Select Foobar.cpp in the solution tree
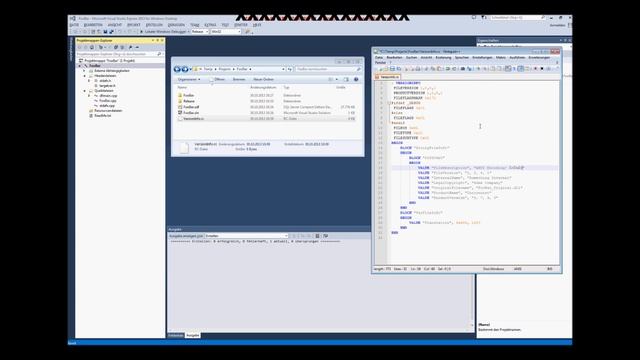Screen dimensions: 640x360 pos(107,100)
